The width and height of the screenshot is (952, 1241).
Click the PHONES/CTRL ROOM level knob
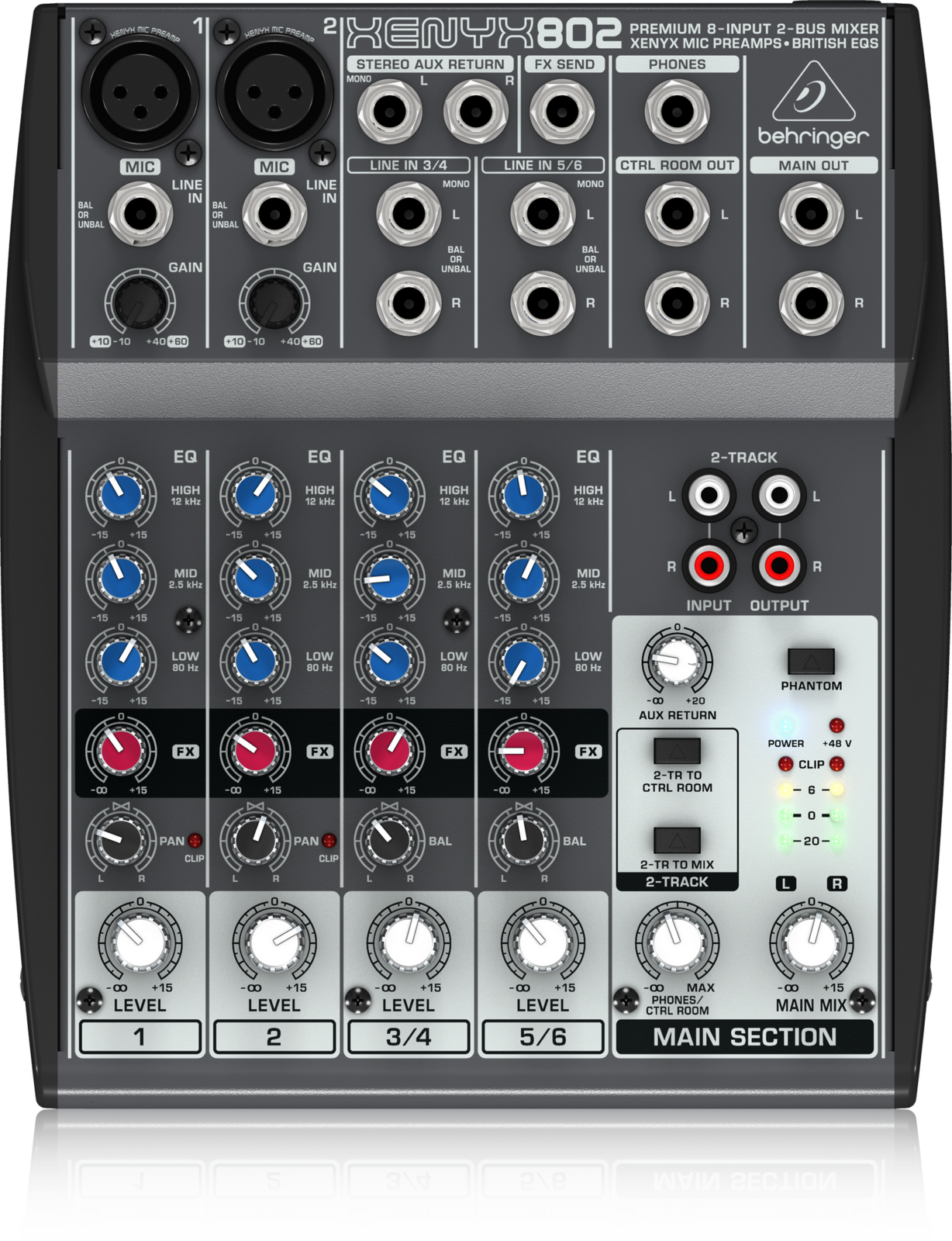[x=677, y=942]
